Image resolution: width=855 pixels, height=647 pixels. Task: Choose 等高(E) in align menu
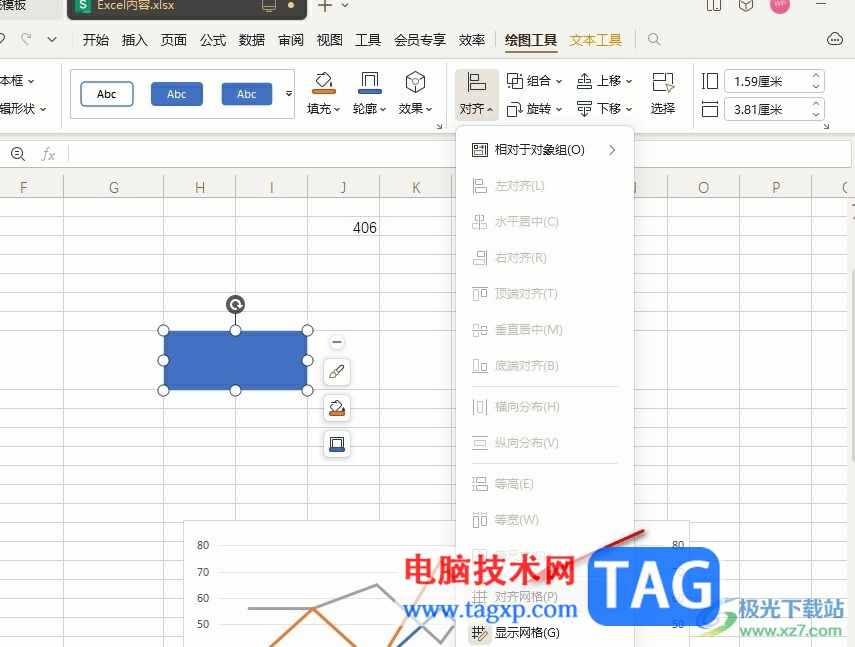click(x=545, y=483)
